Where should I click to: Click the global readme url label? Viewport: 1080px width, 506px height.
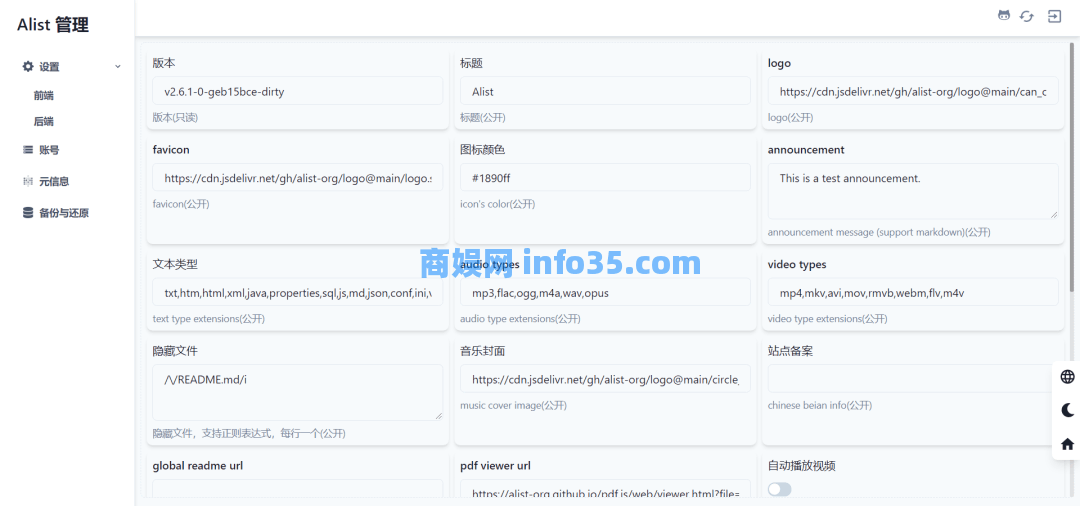pyautogui.click(x=198, y=466)
